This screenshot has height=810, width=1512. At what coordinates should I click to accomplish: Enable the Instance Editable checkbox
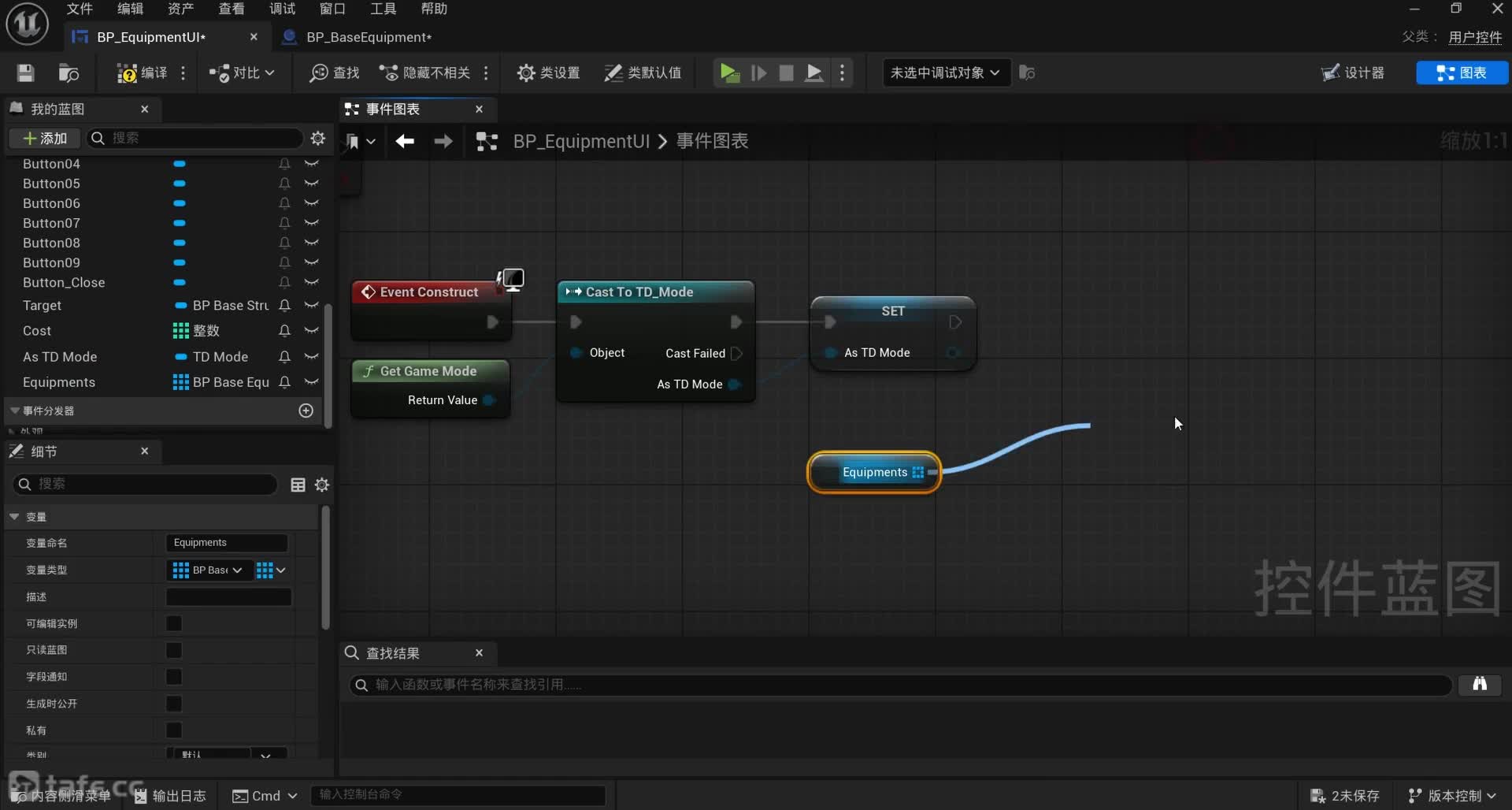[174, 623]
